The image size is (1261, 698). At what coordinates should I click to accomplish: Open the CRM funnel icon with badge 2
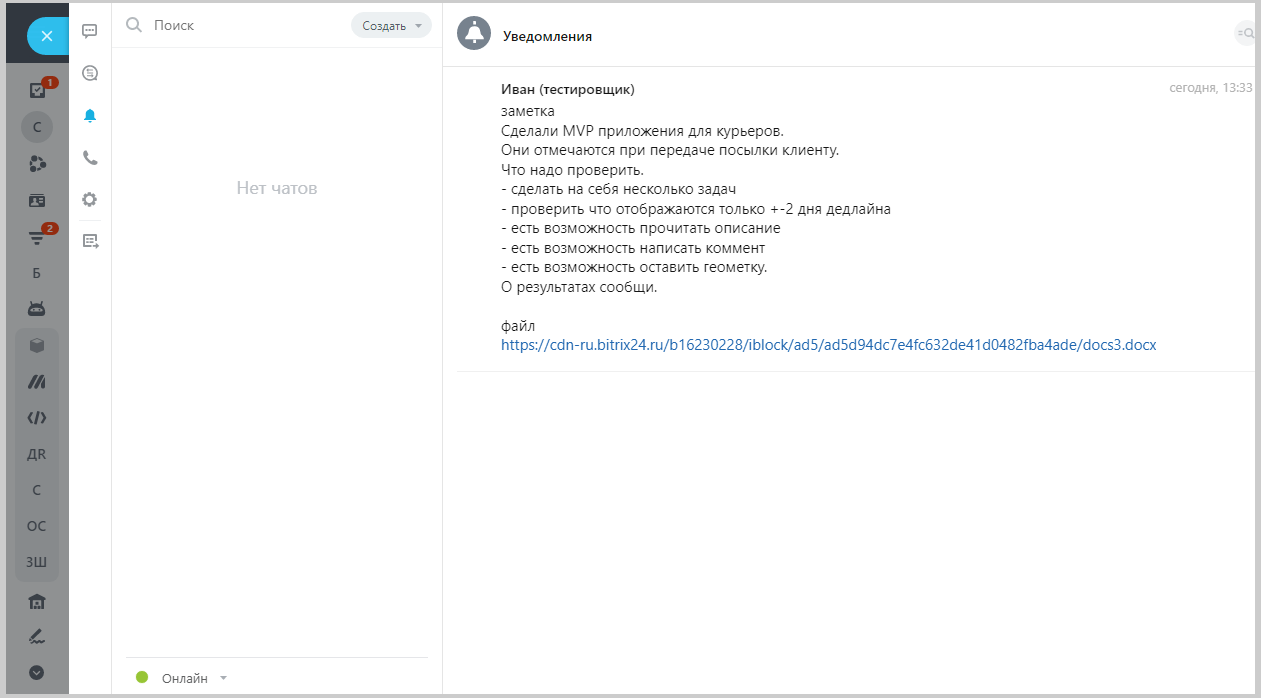[38, 237]
